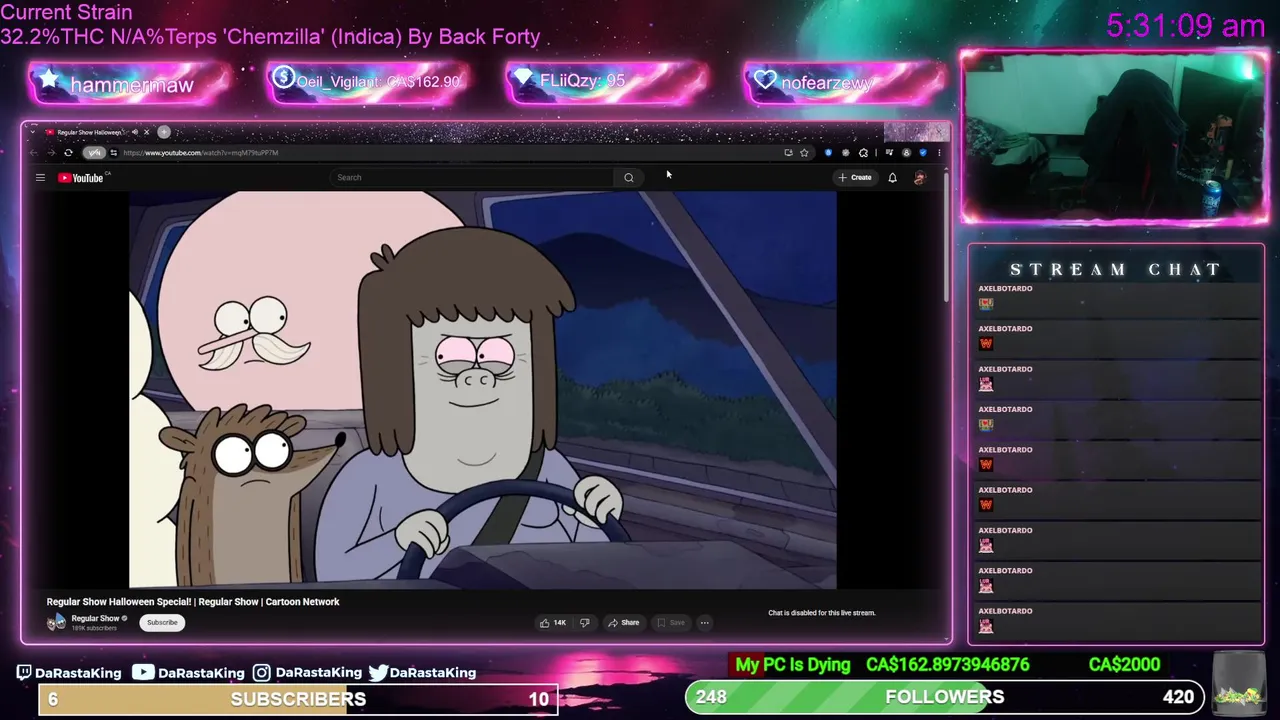Click the CA$2000 goal amount
1280x720 pixels.
coord(1124,665)
